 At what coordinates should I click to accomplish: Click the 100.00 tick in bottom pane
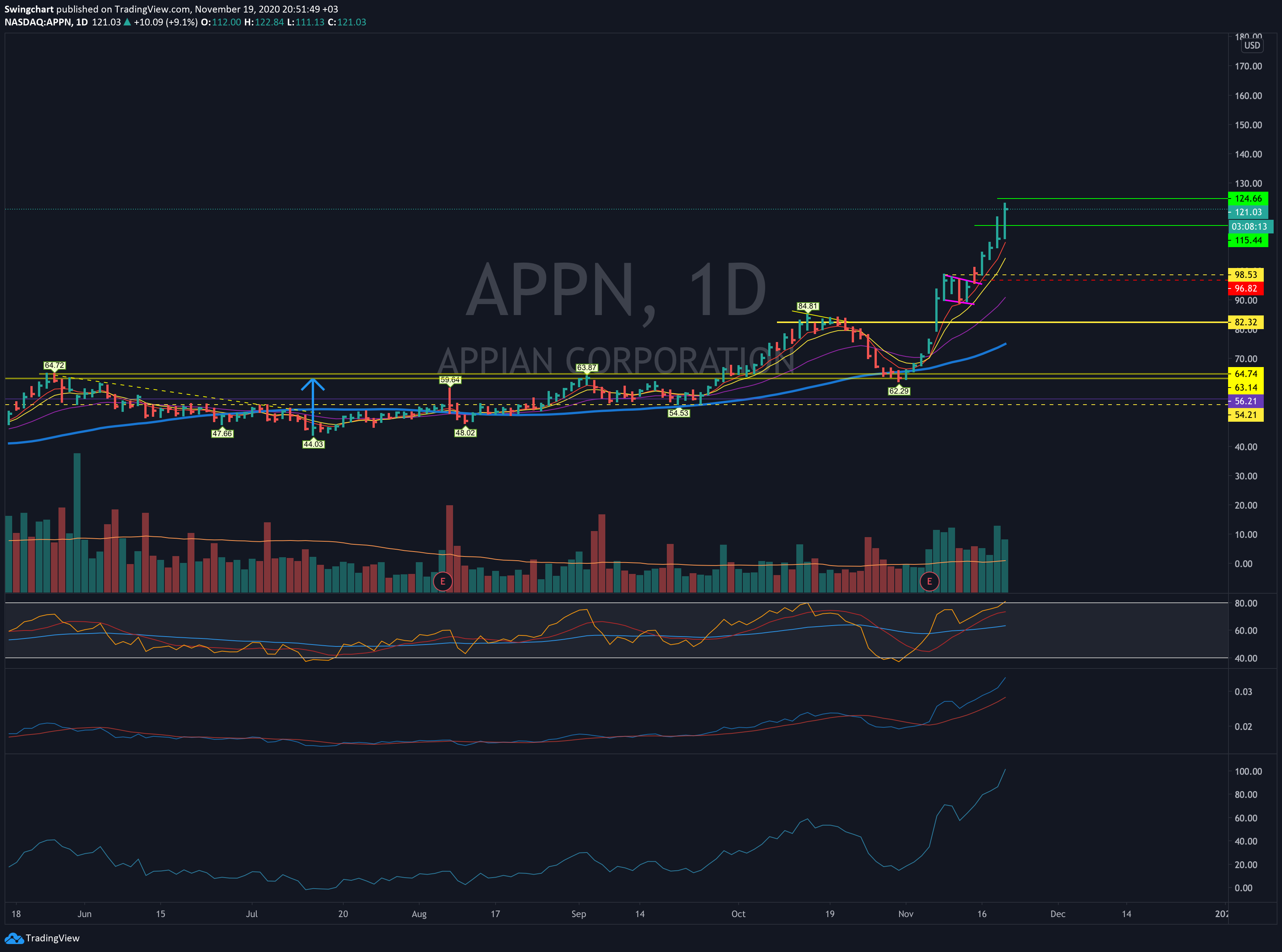[1248, 771]
